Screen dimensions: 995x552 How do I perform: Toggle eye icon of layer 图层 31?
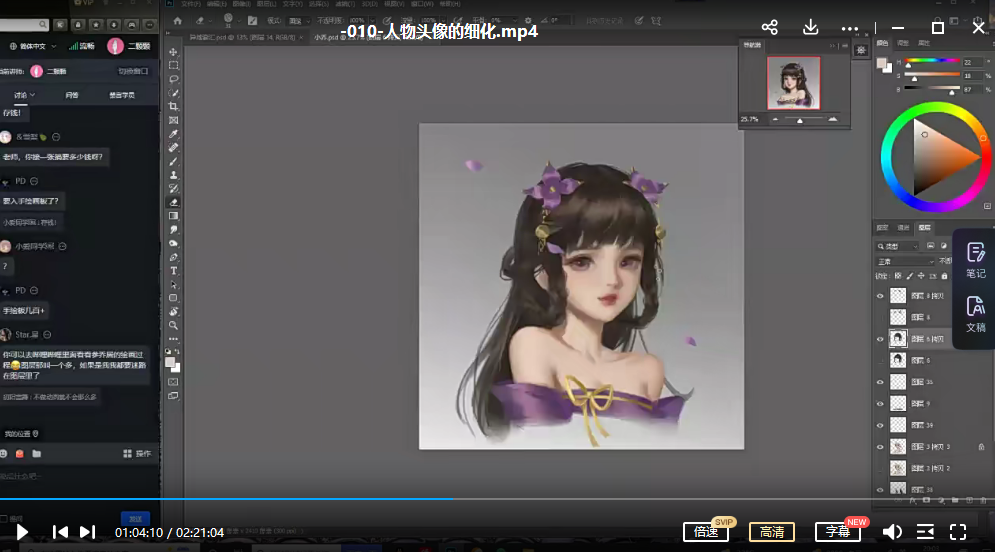pyautogui.click(x=880, y=382)
